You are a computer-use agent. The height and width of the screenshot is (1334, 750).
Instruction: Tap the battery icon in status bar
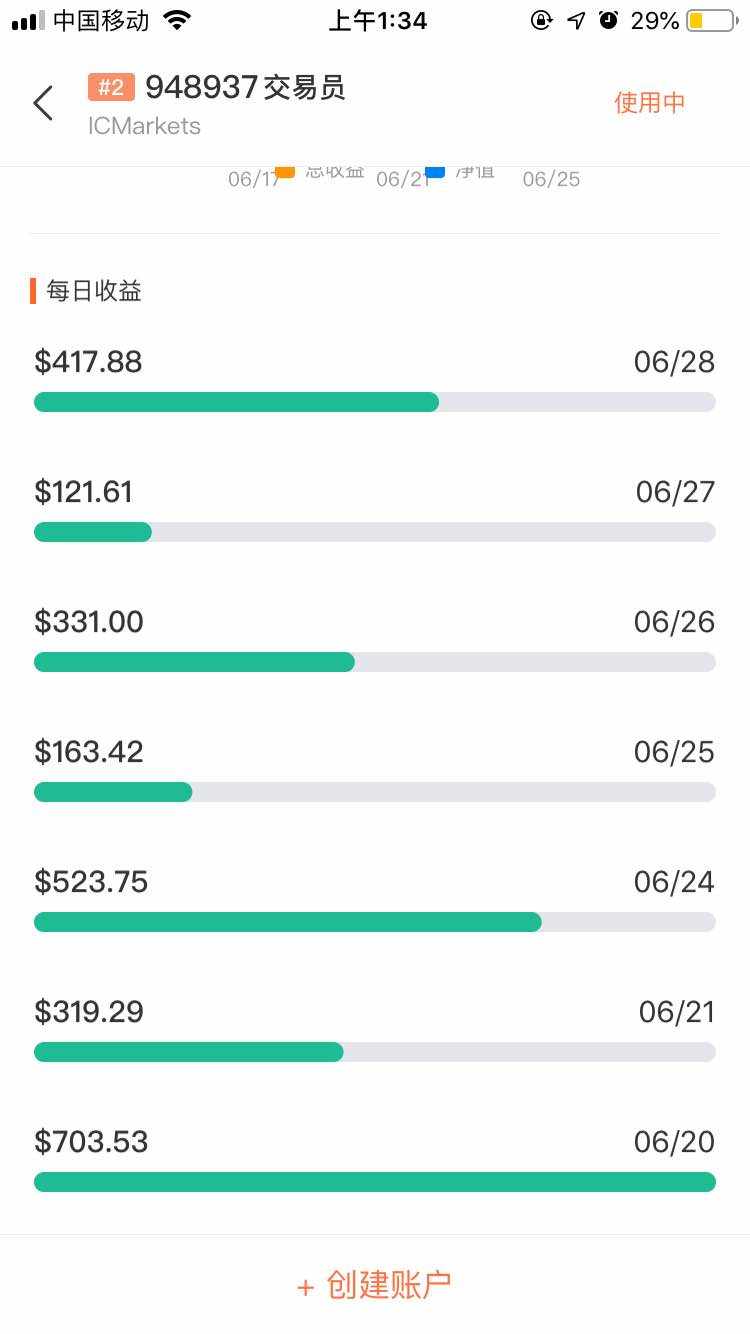[710, 20]
